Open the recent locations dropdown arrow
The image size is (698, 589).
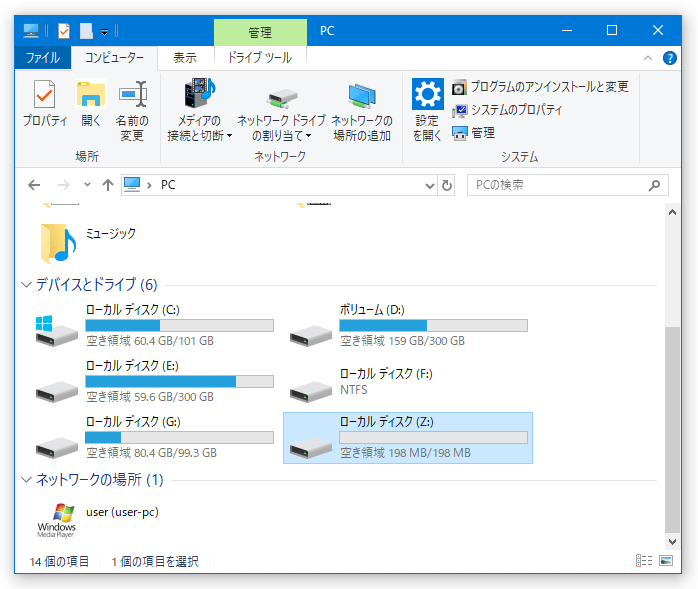(87, 185)
